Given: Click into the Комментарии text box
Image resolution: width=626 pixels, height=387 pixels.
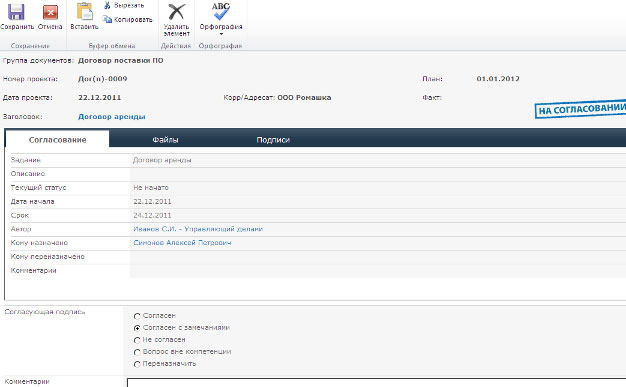Looking at the screenshot, I should 376,383.
